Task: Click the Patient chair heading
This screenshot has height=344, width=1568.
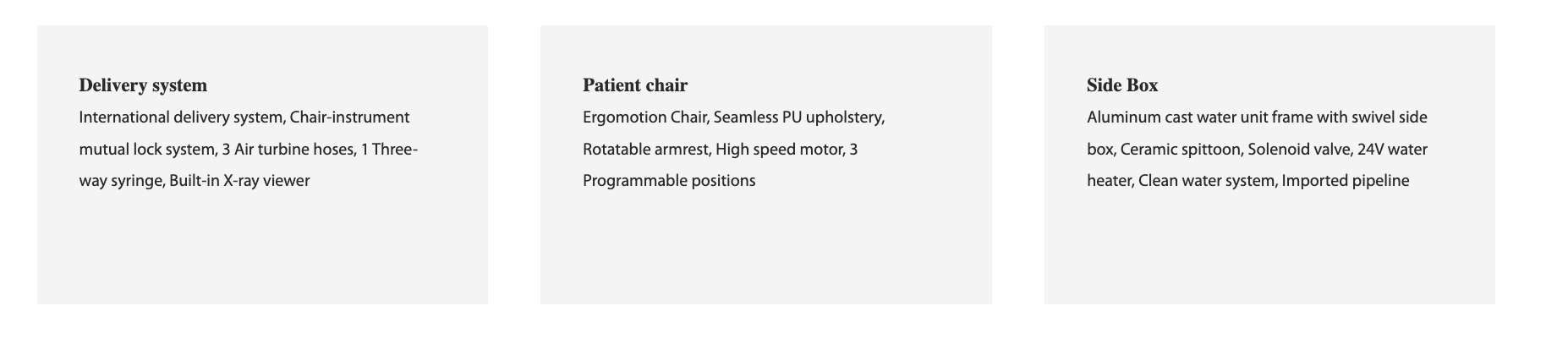Action: coord(635,85)
